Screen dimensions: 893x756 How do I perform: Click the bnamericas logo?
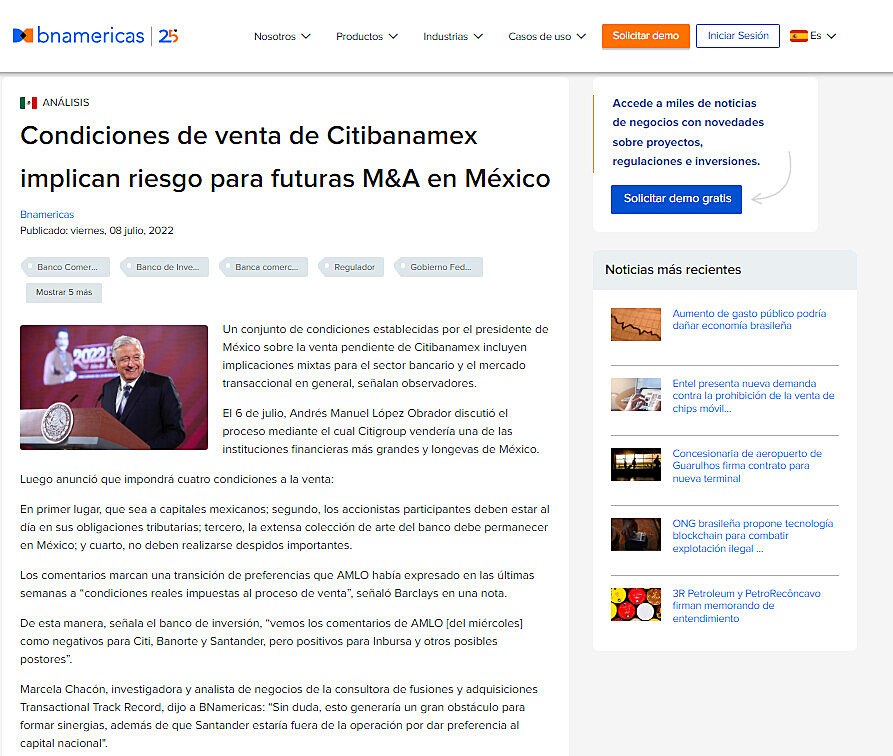(x=79, y=36)
